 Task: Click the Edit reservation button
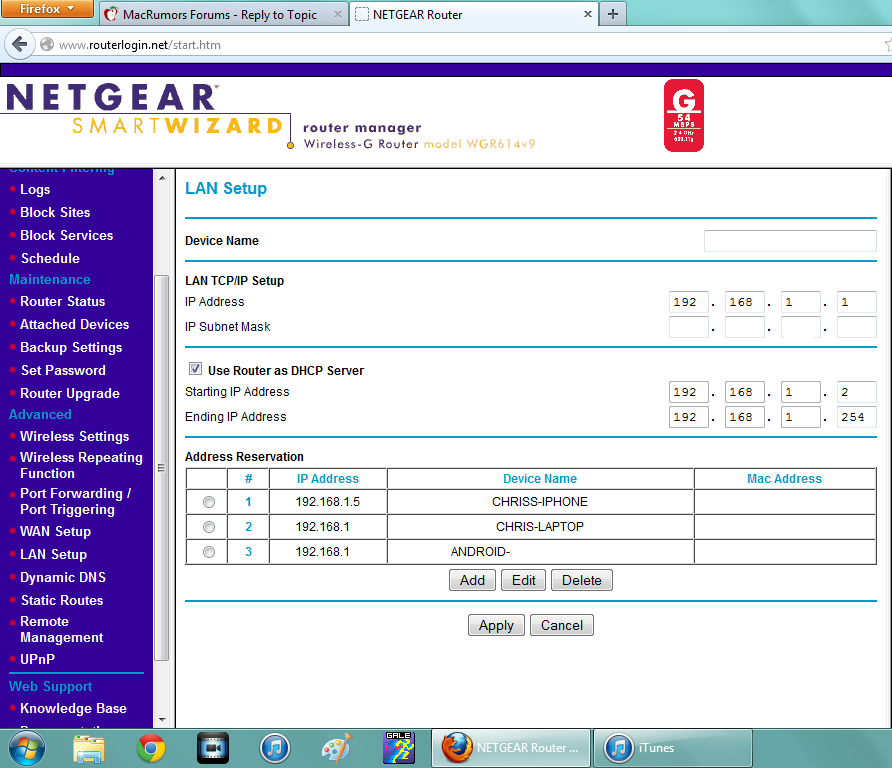coord(523,580)
